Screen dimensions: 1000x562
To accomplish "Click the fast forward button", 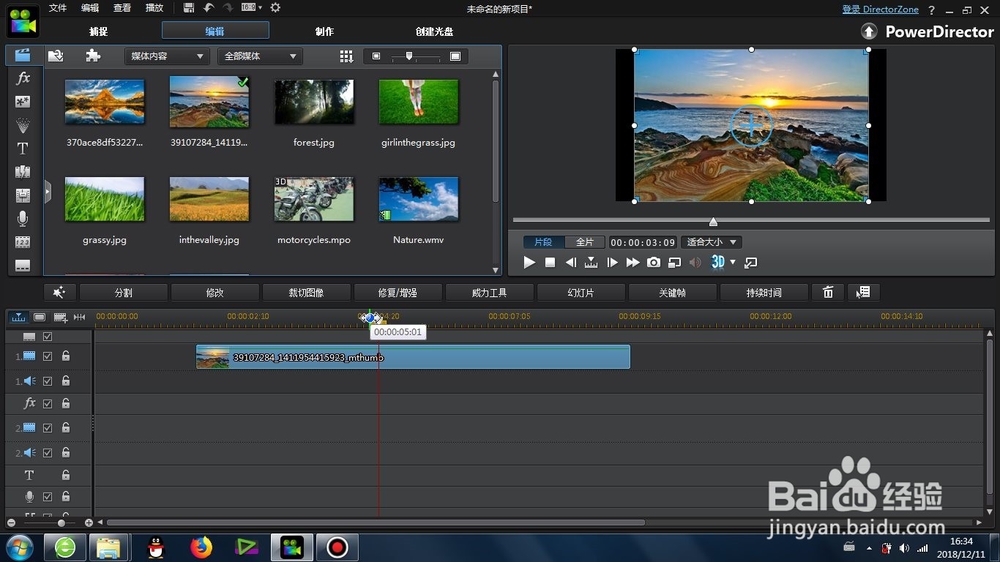I will (632, 262).
